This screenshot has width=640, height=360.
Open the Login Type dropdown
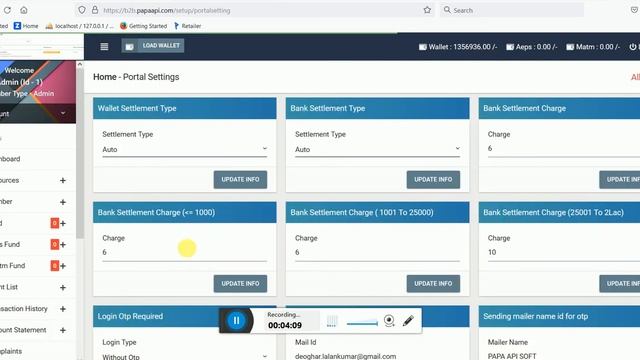pyautogui.click(x=184, y=356)
